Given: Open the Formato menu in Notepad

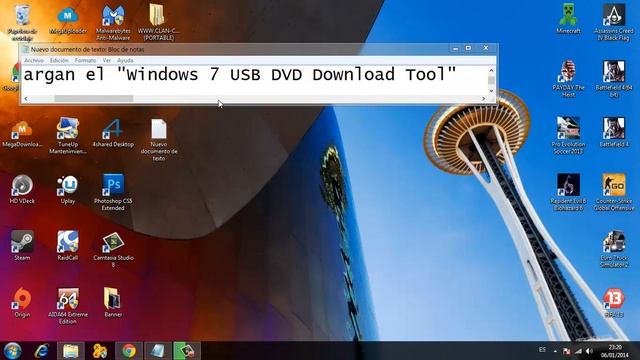Looking at the screenshot, I should click(85, 60).
